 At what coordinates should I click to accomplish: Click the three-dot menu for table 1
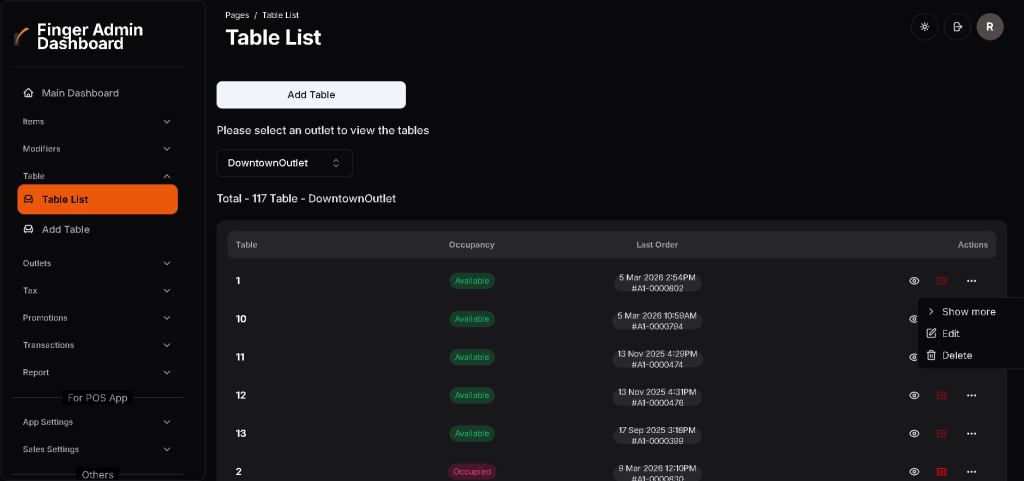pos(971,281)
